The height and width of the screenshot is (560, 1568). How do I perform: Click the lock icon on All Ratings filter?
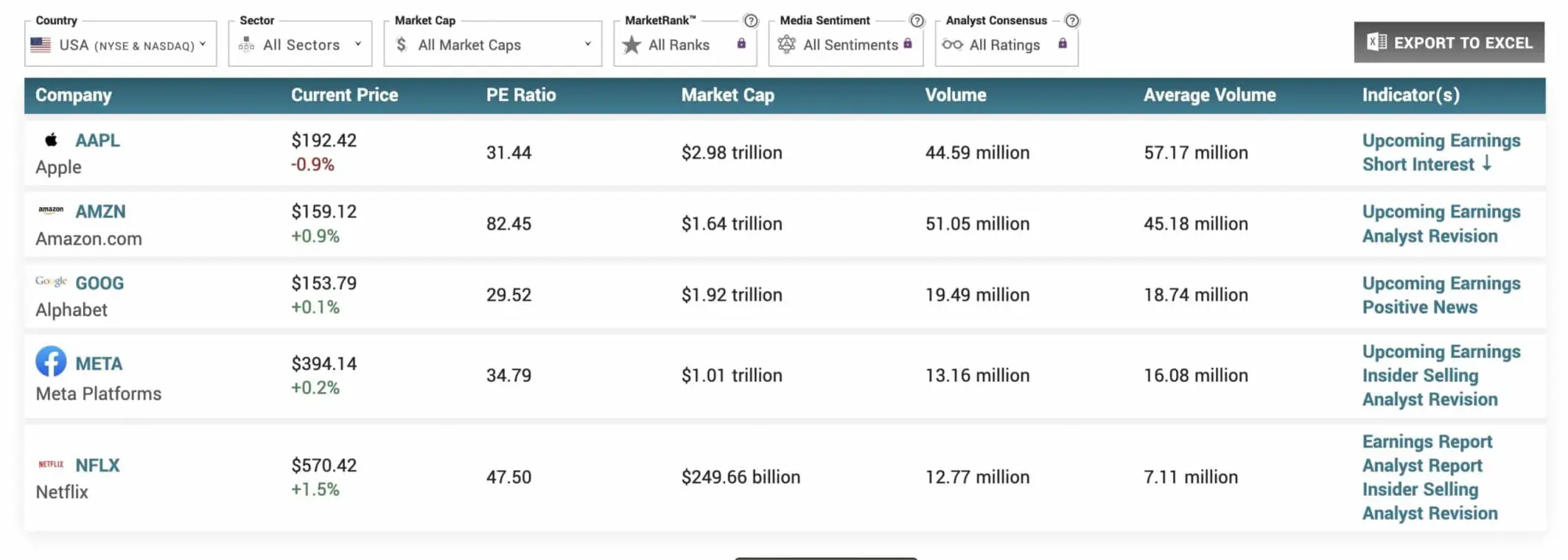[x=1062, y=45]
